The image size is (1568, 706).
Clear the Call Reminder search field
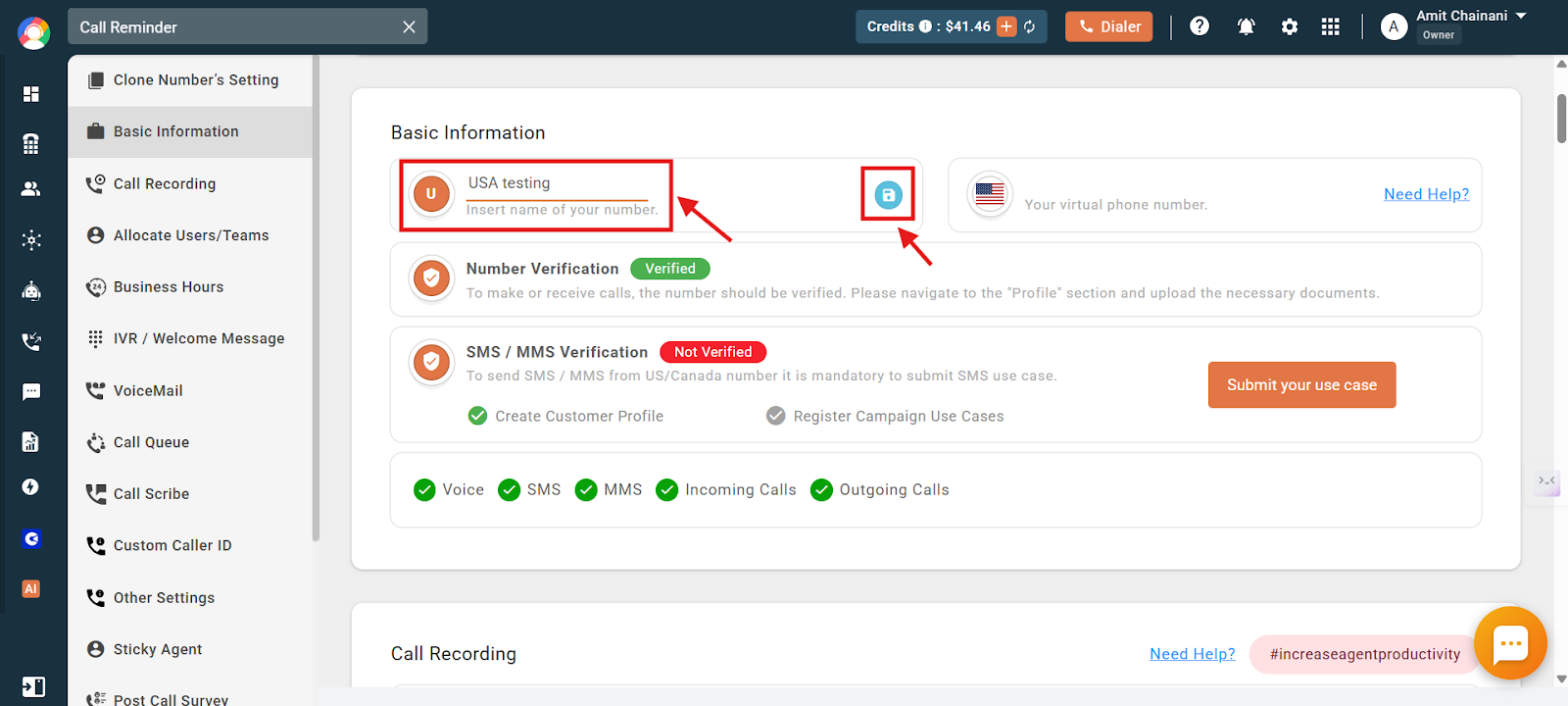[409, 27]
